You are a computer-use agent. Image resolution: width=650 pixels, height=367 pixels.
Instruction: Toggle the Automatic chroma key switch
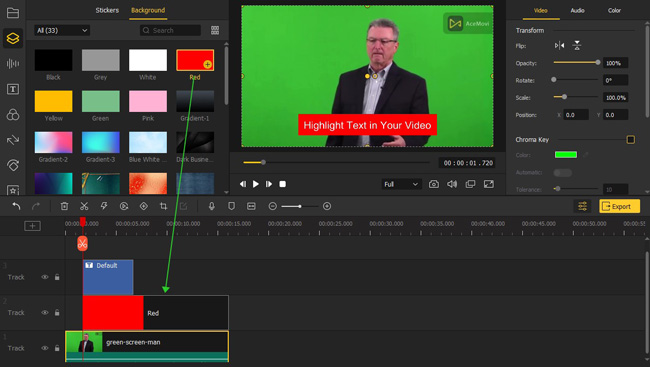(563, 173)
